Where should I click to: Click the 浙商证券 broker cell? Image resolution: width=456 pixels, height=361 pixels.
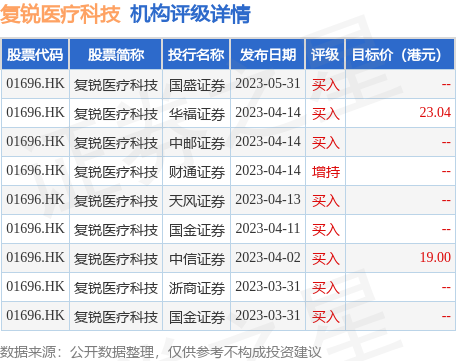pos(197,288)
